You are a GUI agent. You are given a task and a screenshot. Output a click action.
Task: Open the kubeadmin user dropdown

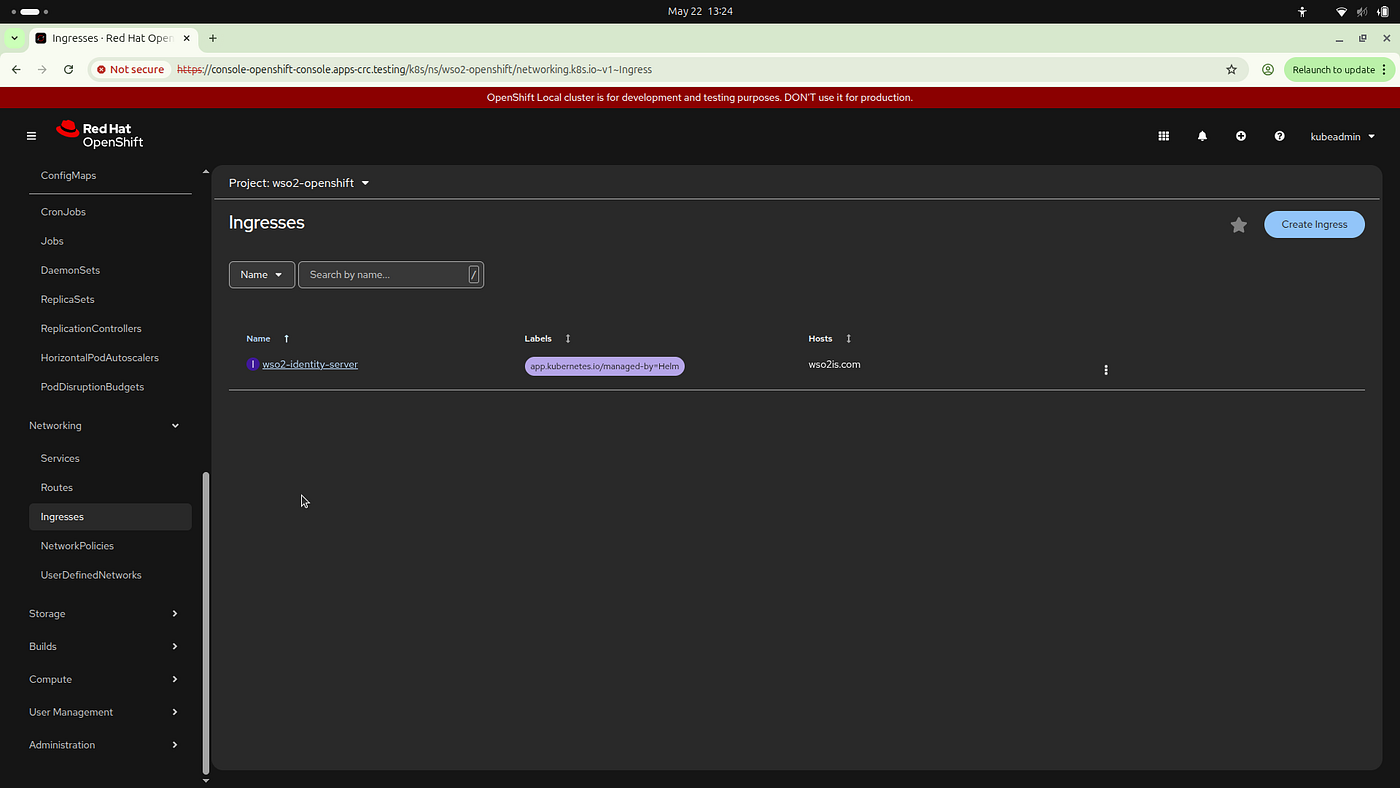[x=1343, y=136]
